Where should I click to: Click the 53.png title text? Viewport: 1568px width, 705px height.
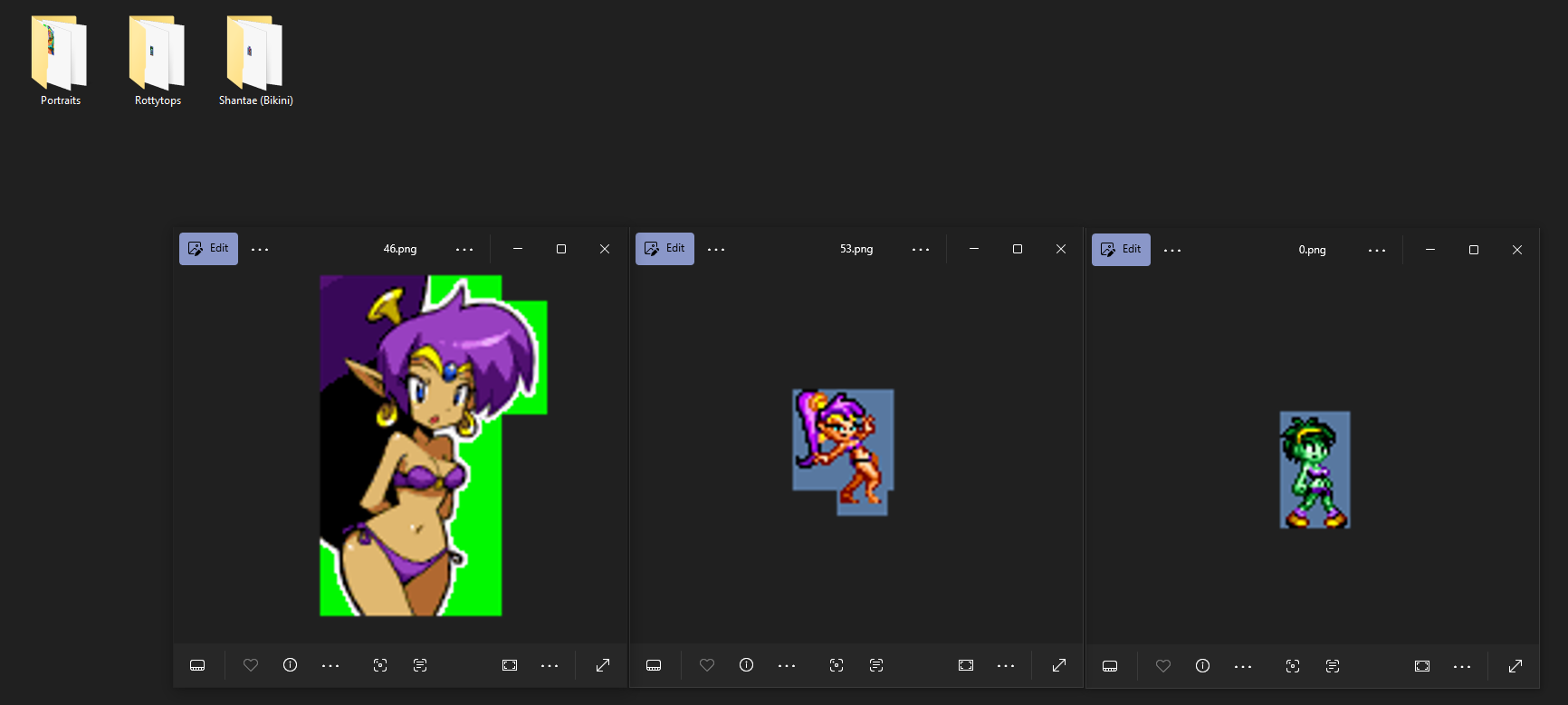(856, 249)
